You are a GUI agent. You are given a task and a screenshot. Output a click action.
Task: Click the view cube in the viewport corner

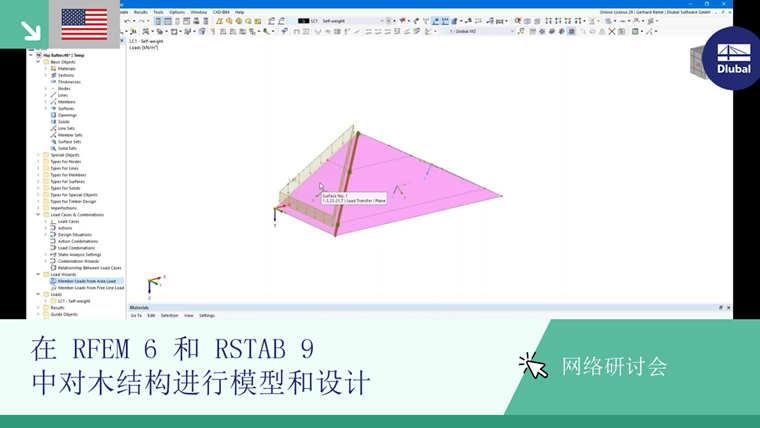point(697,62)
